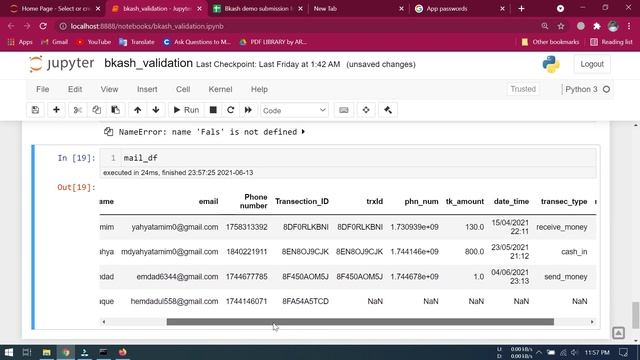
Task: Save notebook with floppy disk icon
Action: click(35, 110)
